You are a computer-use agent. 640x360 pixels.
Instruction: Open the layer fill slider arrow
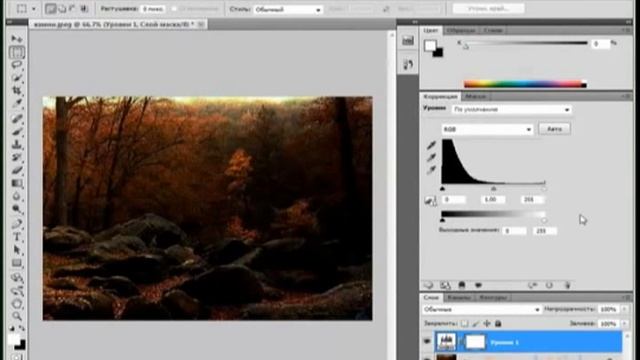(x=625, y=323)
